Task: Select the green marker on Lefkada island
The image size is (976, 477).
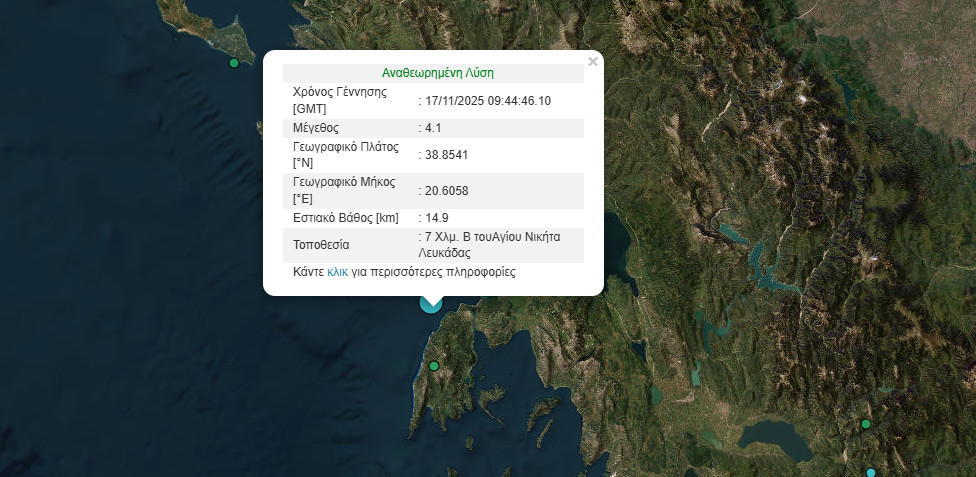Action: [434, 366]
